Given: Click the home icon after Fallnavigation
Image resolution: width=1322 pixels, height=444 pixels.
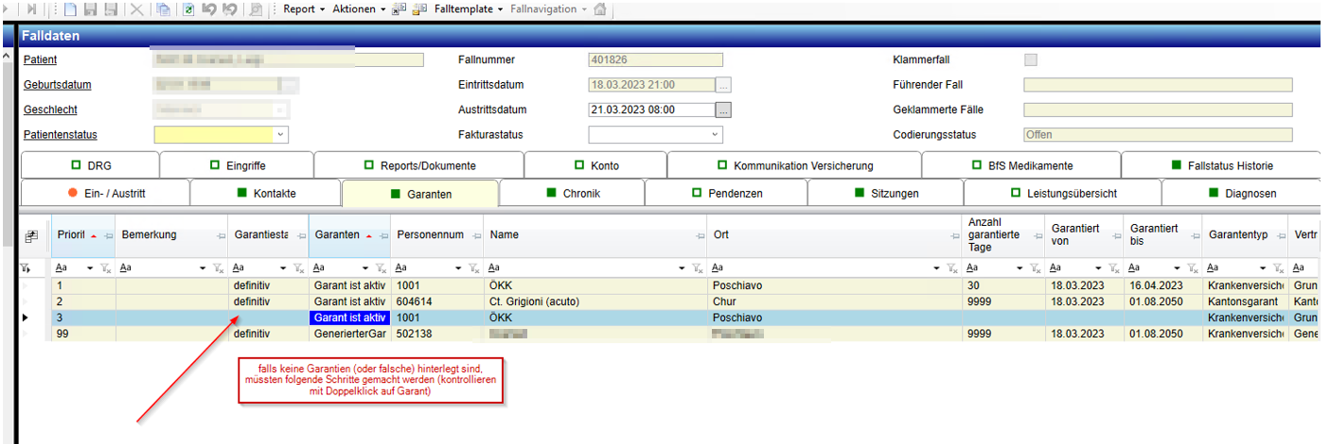Looking at the screenshot, I should pyautogui.click(x=600, y=9).
